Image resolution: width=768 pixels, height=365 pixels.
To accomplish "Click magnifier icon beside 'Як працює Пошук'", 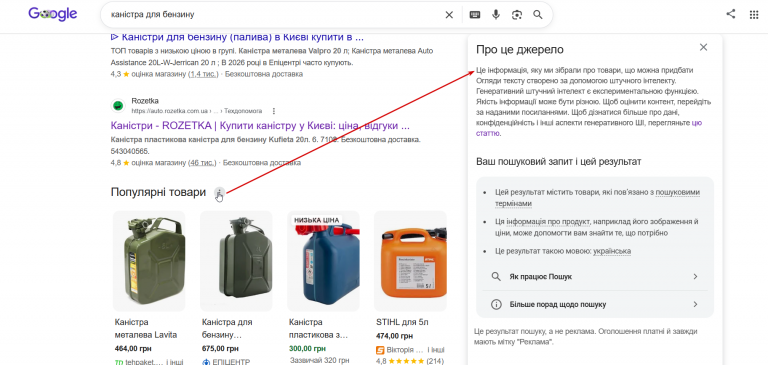I will [496, 277].
